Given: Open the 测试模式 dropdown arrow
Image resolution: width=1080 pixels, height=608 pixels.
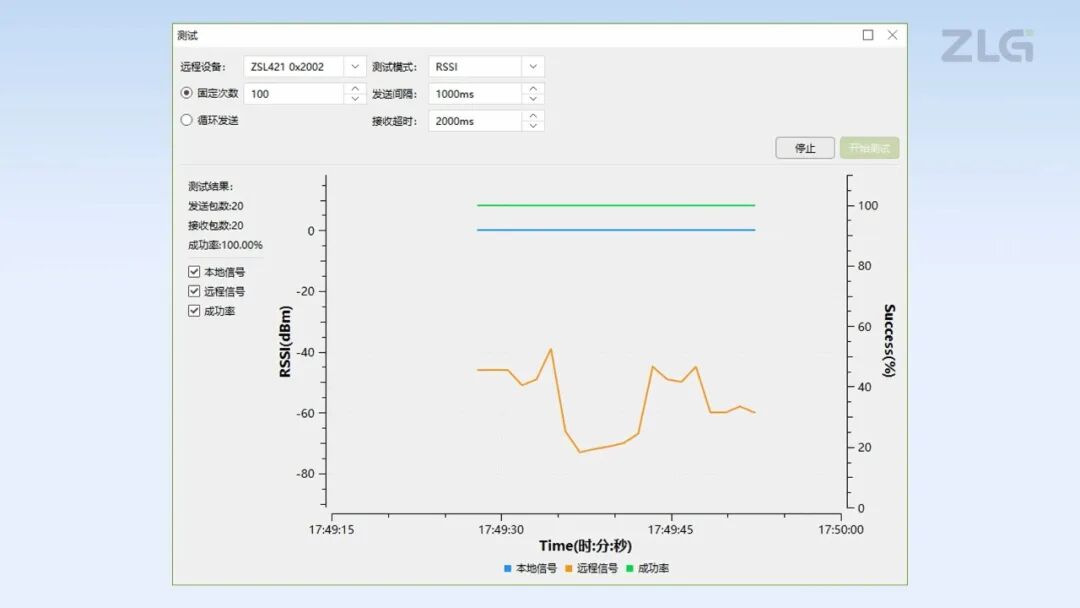Looking at the screenshot, I should coord(533,67).
